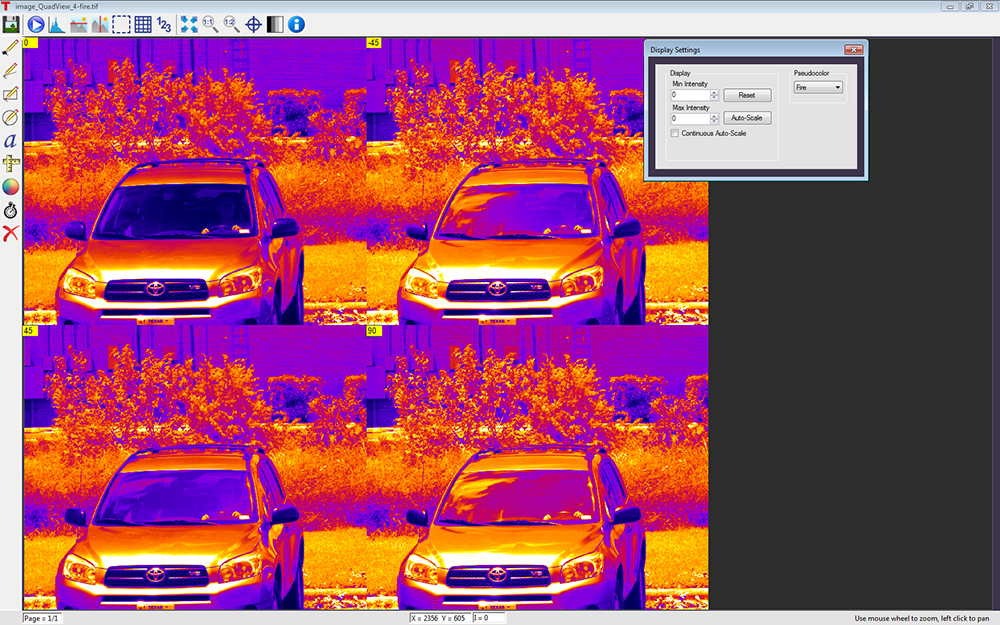Open the blue information icon
The image size is (1000, 625).
pos(297,24)
